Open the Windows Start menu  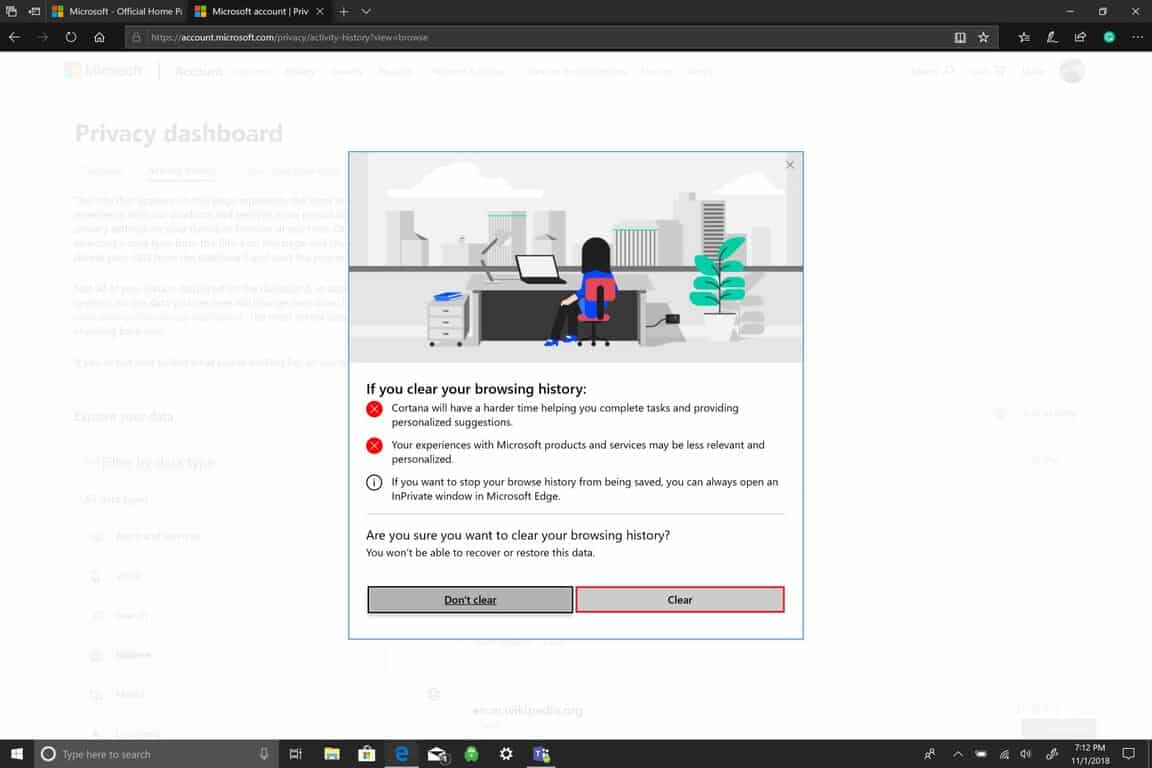click(x=17, y=754)
